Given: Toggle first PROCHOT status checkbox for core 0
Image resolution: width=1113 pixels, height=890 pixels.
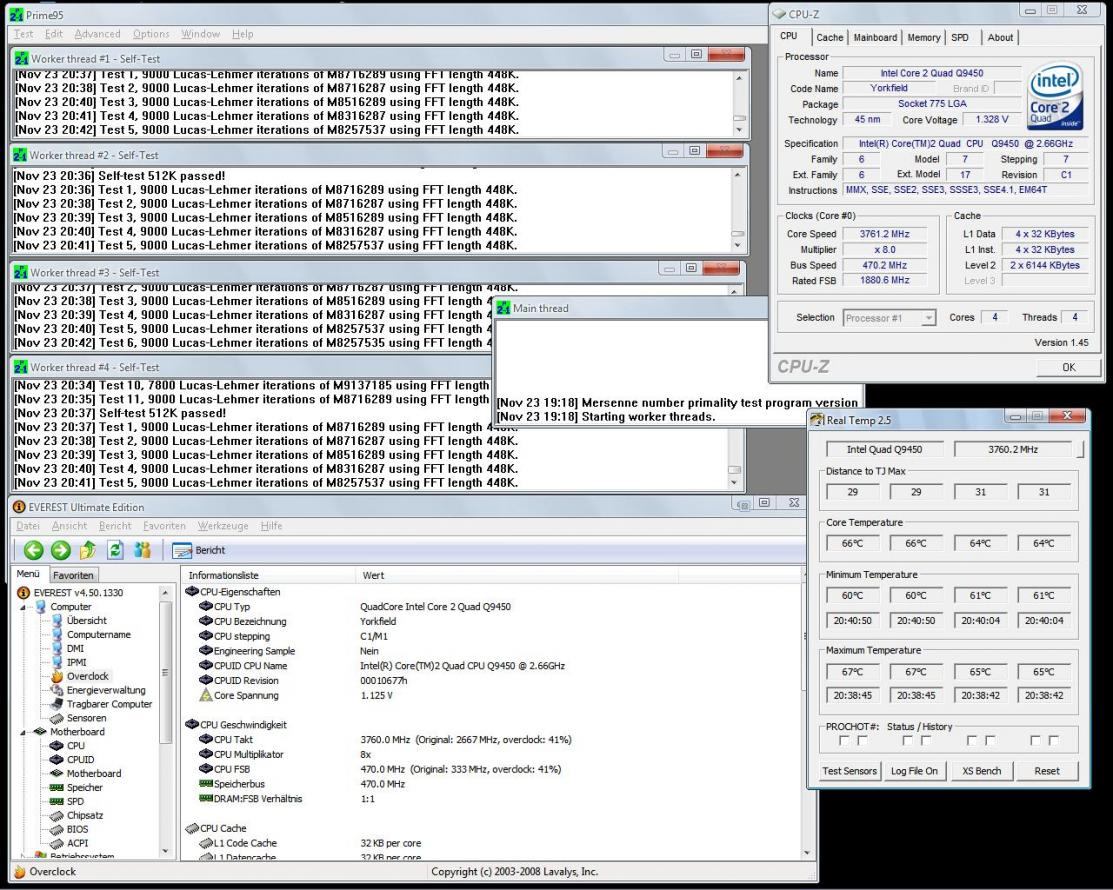Looking at the screenshot, I should (844, 741).
